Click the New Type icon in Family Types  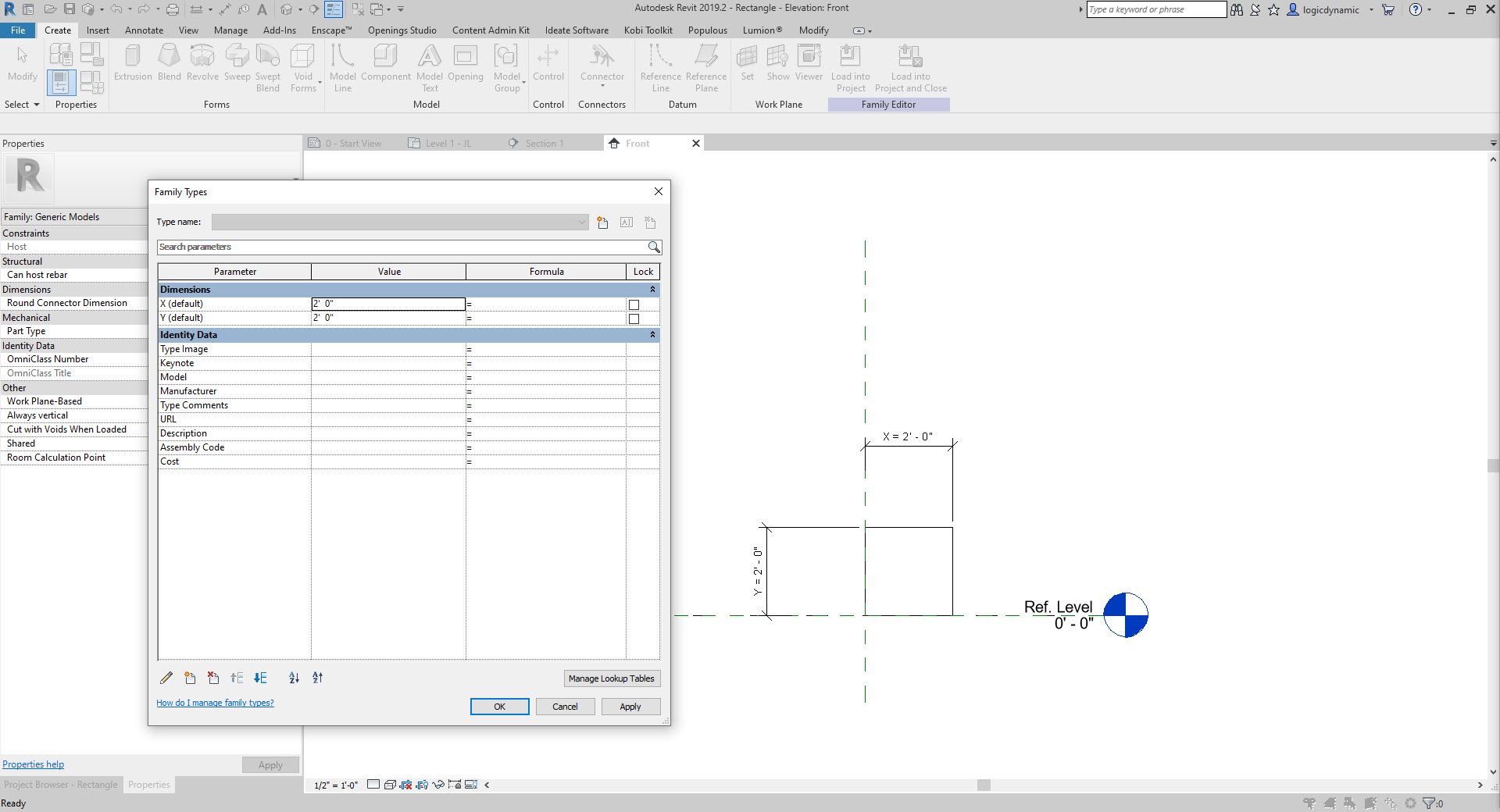pos(602,223)
